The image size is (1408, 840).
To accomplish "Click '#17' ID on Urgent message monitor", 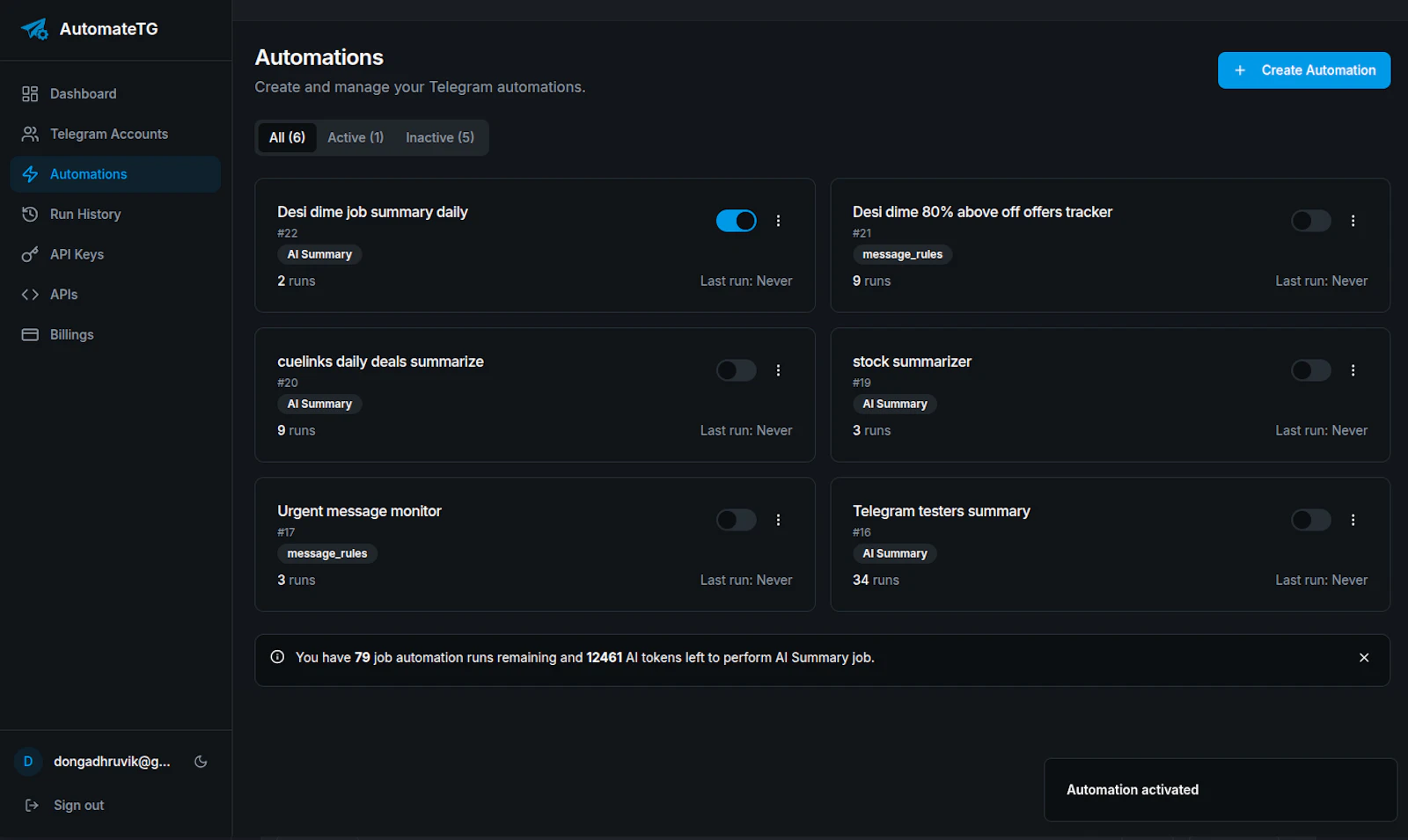I will coord(286,532).
